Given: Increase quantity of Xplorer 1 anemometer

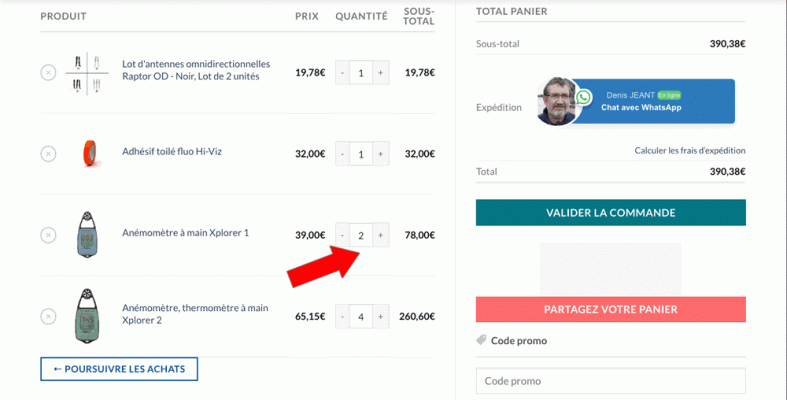Looking at the screenshot, I should click(380, 235).
